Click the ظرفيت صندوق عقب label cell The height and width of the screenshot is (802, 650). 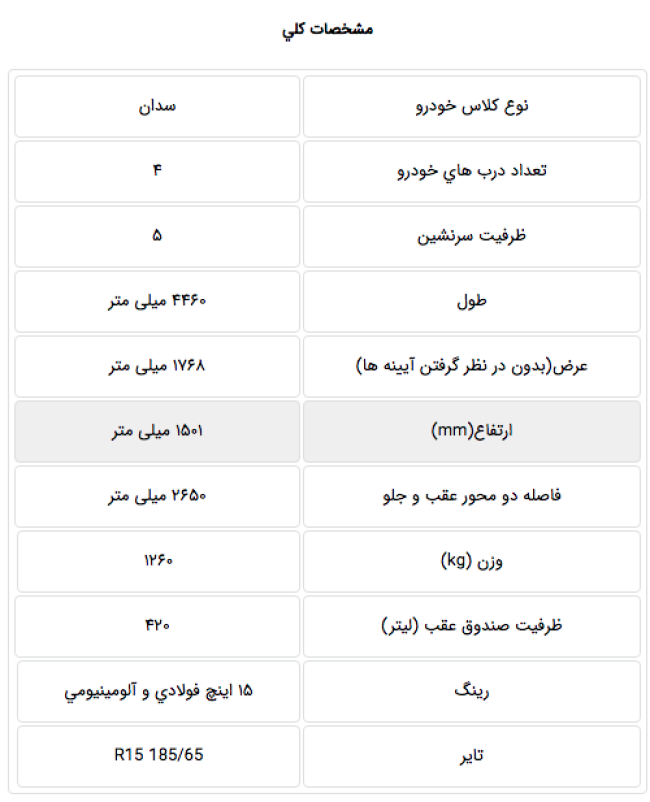point(471,626)
